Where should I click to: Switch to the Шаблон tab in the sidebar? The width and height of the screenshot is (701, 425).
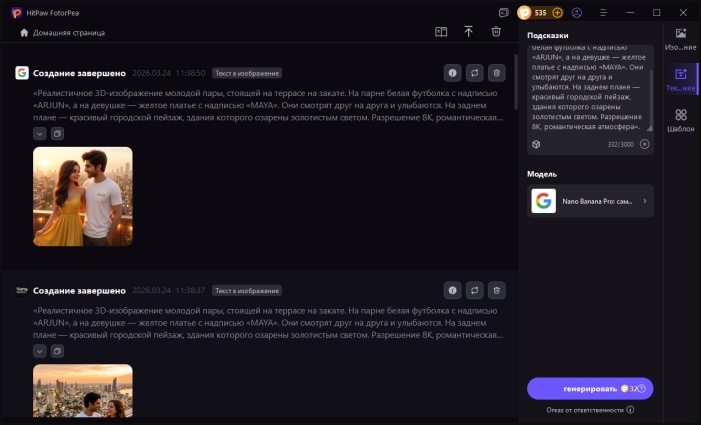click(x=680, y=120)
